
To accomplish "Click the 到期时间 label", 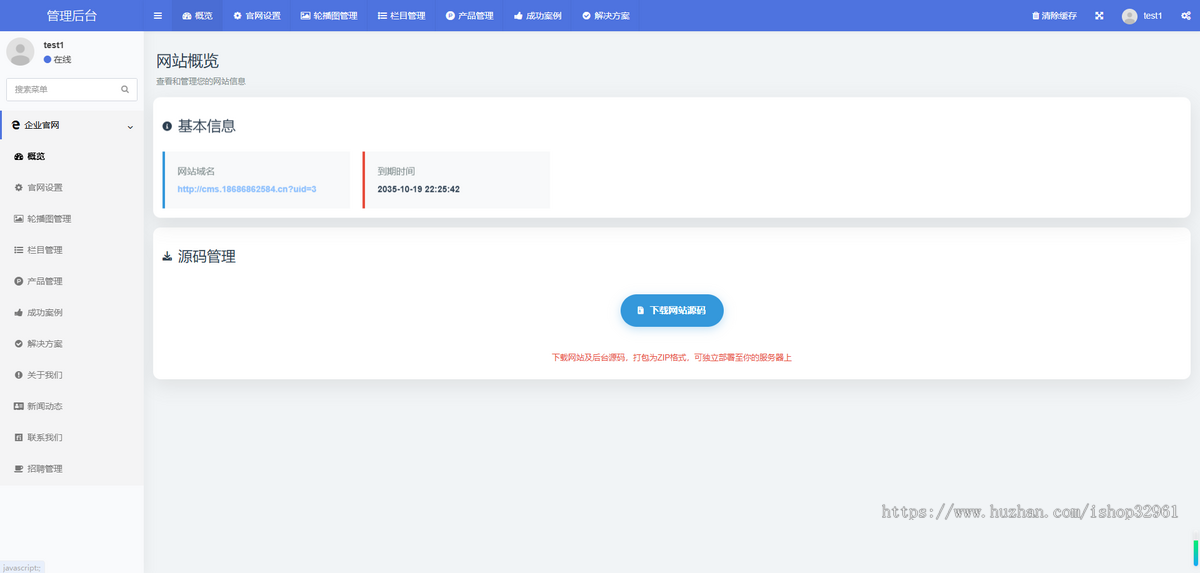I will pyautogui.click(x=396, y=171).
